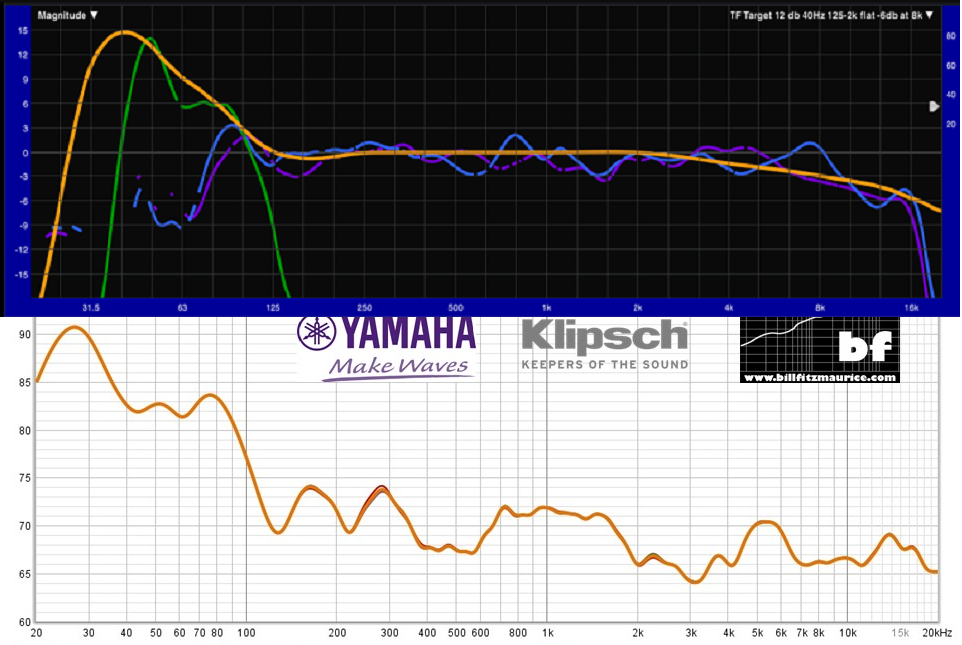Click the Klipsch logo
This screenshot has width=962, height=645.
tap(604, 335)
